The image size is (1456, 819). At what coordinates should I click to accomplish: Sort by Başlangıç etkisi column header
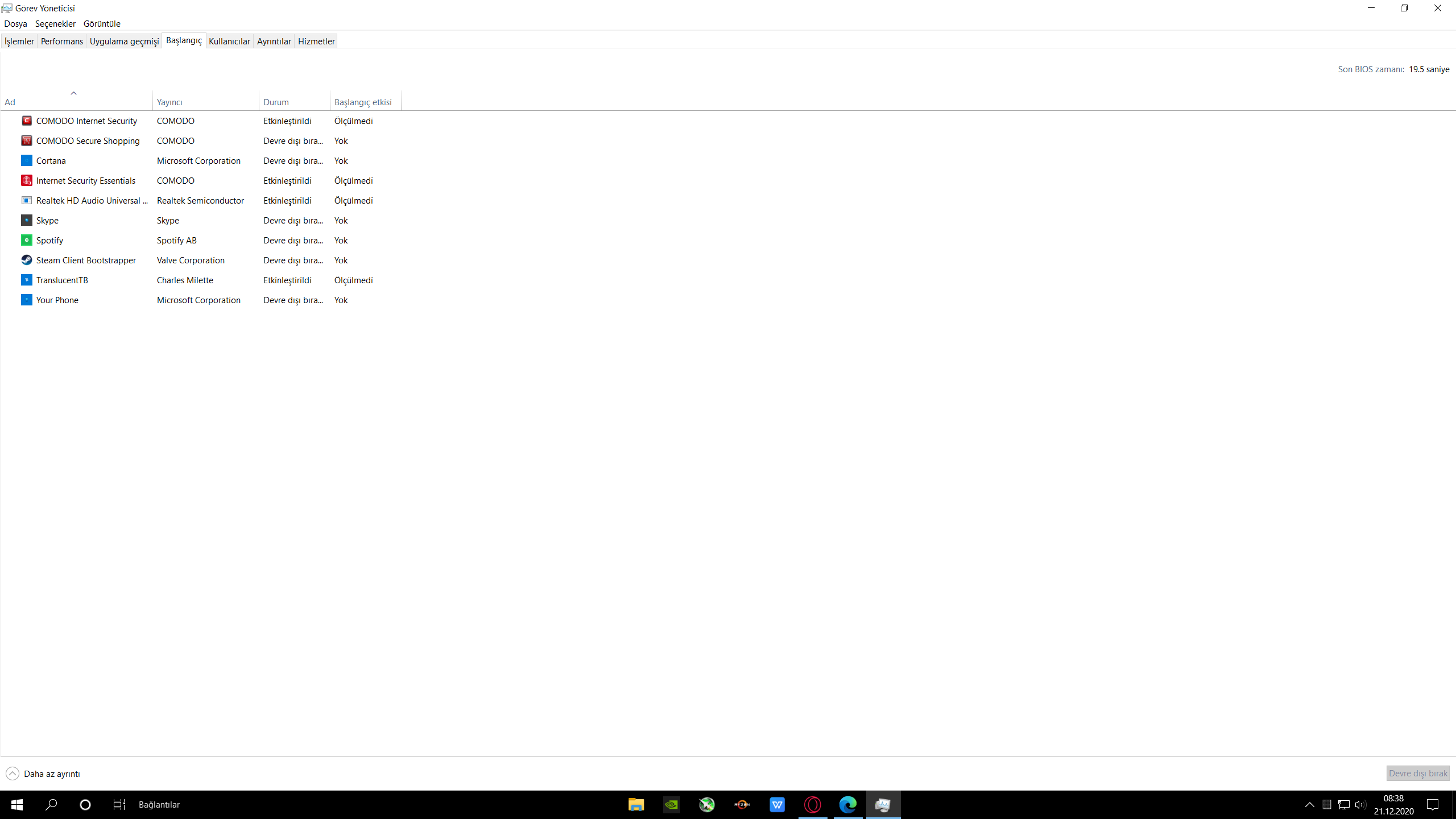click(366, 100)
